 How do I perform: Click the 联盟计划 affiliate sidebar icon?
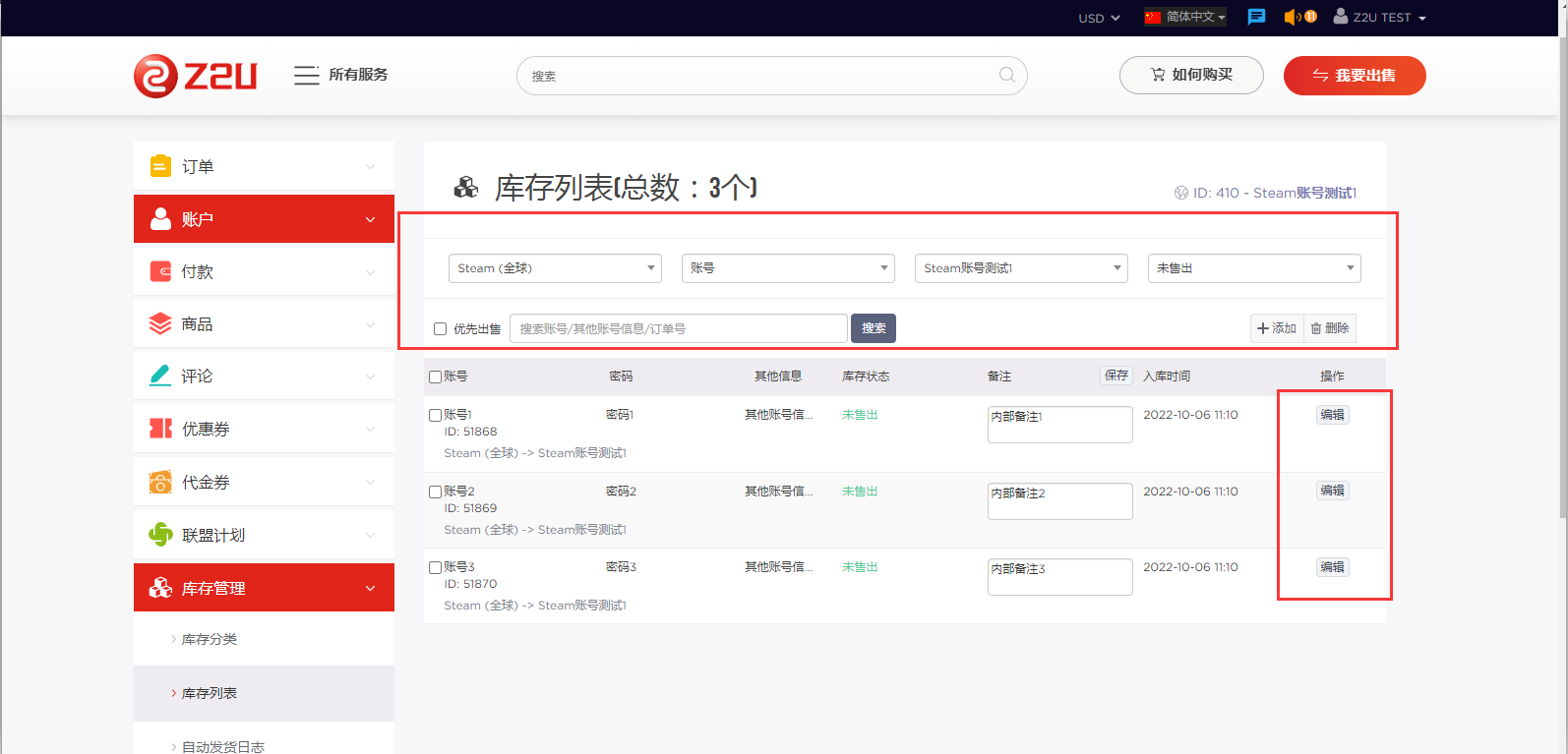coord(160,535)
